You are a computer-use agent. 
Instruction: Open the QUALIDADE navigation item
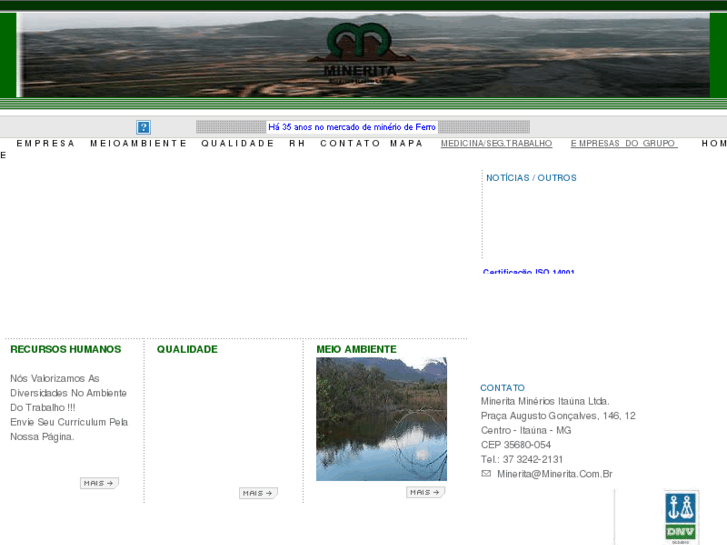[x=237, y=143]
